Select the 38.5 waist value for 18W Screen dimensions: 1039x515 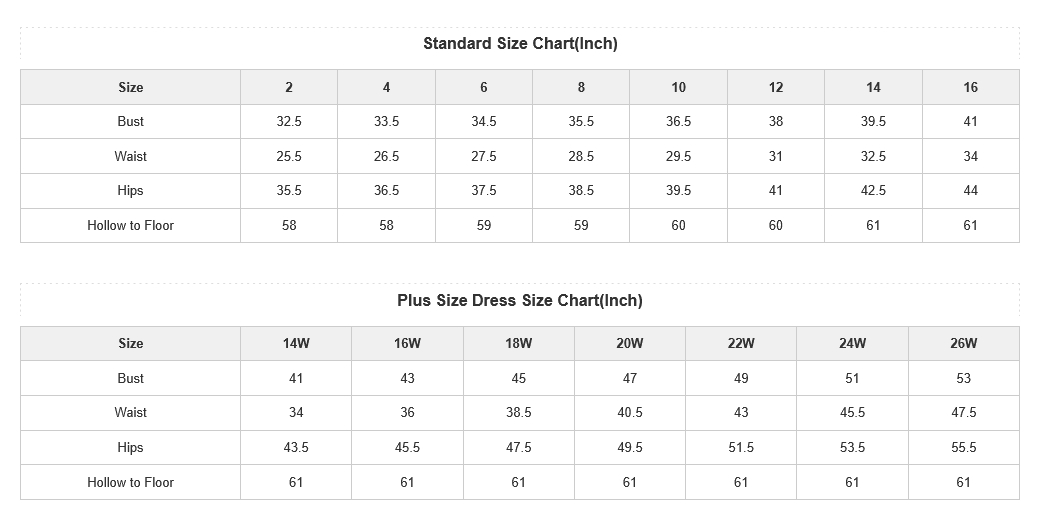tap(518, 412)
